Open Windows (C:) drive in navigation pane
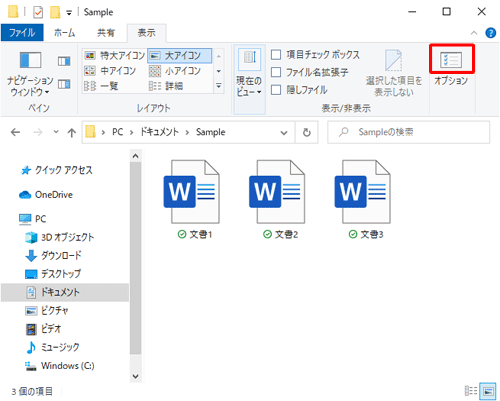The image size is (500, 401). pos(60,366)
